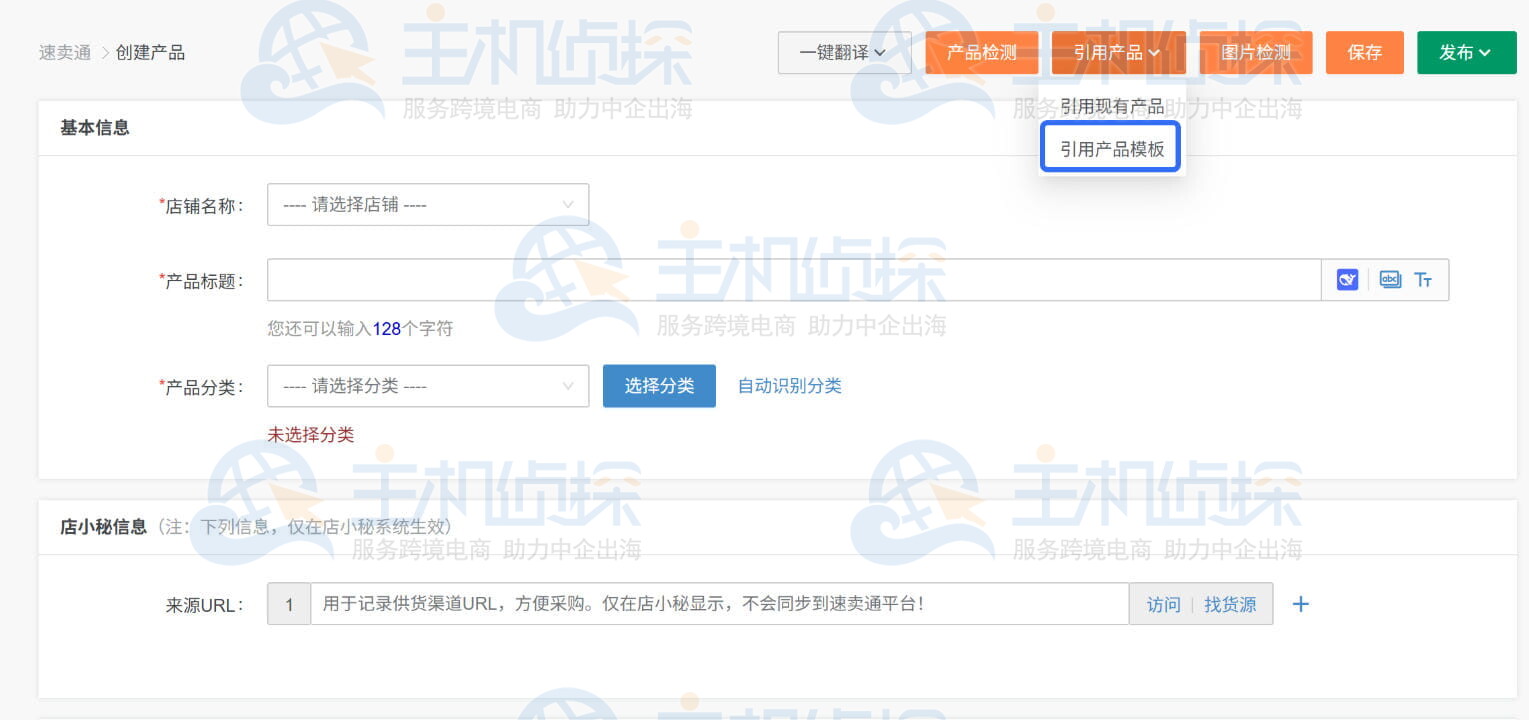The width and height of the screenshot is (1529, 720).
Task: Click the 找货源 link
Action: tap(1230, 604)
